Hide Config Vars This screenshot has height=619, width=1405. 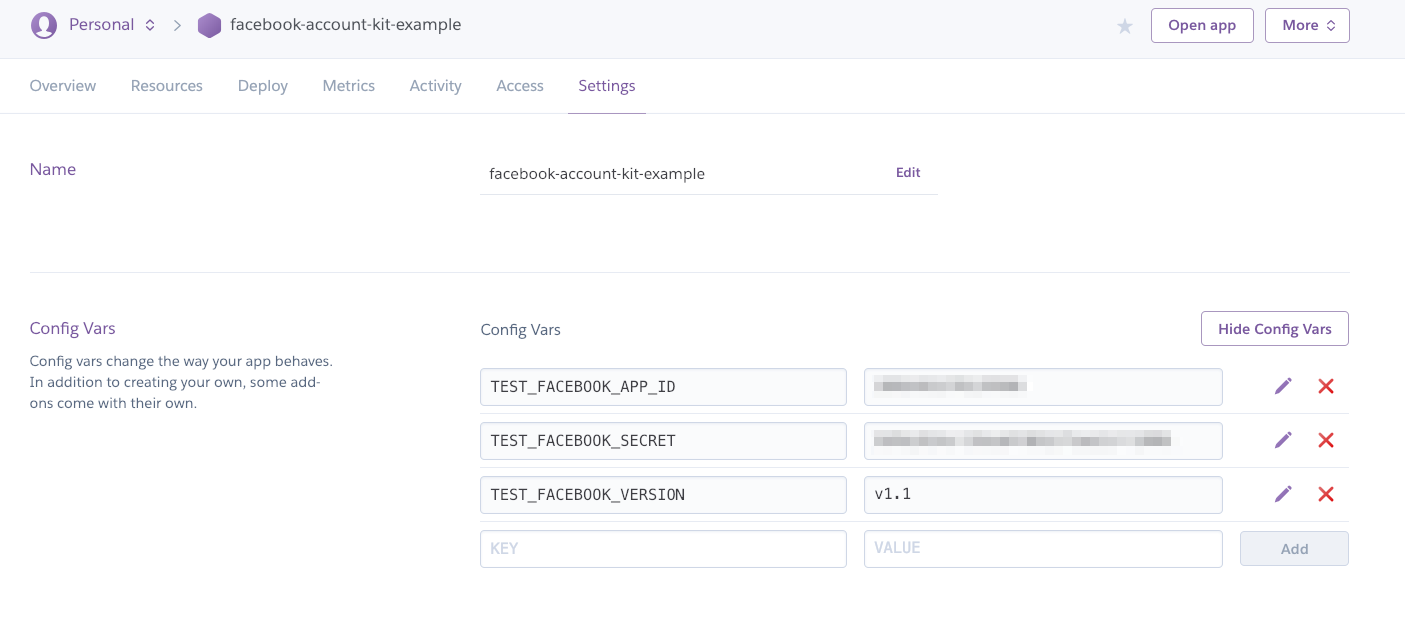pos(1274,329)
